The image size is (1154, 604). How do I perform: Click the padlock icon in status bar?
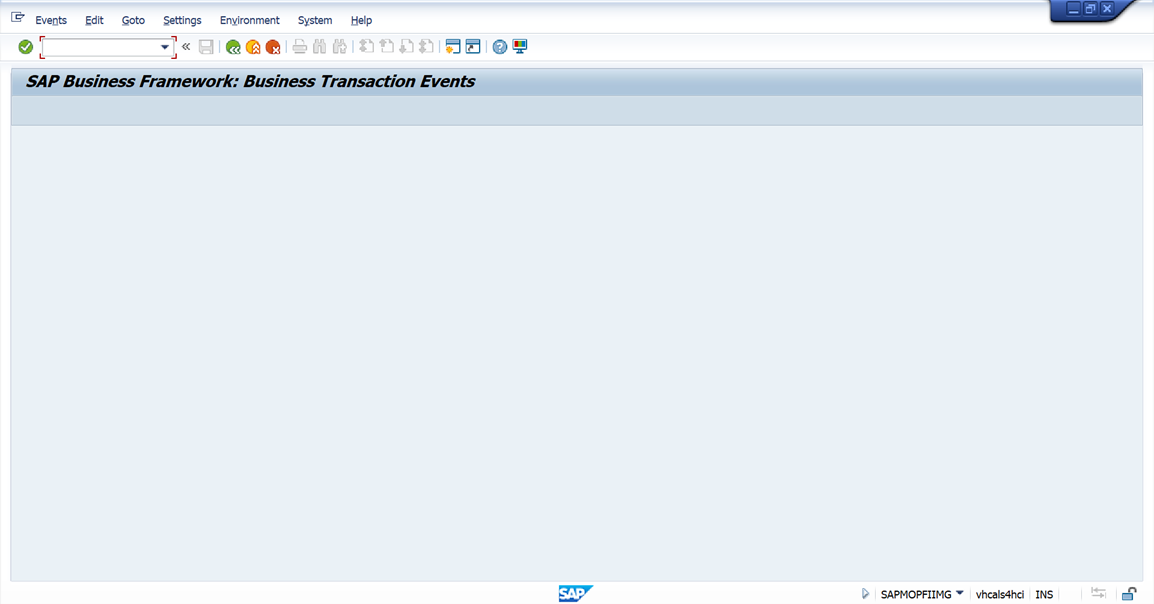[x=1129, y=594]
